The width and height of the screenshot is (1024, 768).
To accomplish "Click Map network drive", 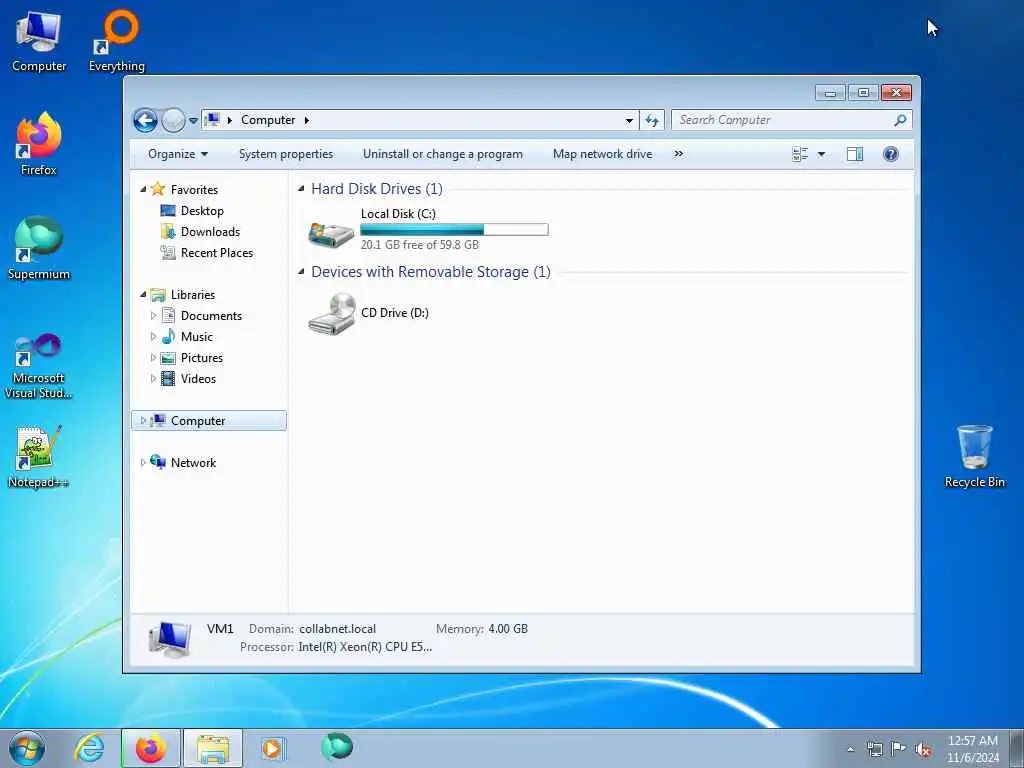I will tap(602, 154).
